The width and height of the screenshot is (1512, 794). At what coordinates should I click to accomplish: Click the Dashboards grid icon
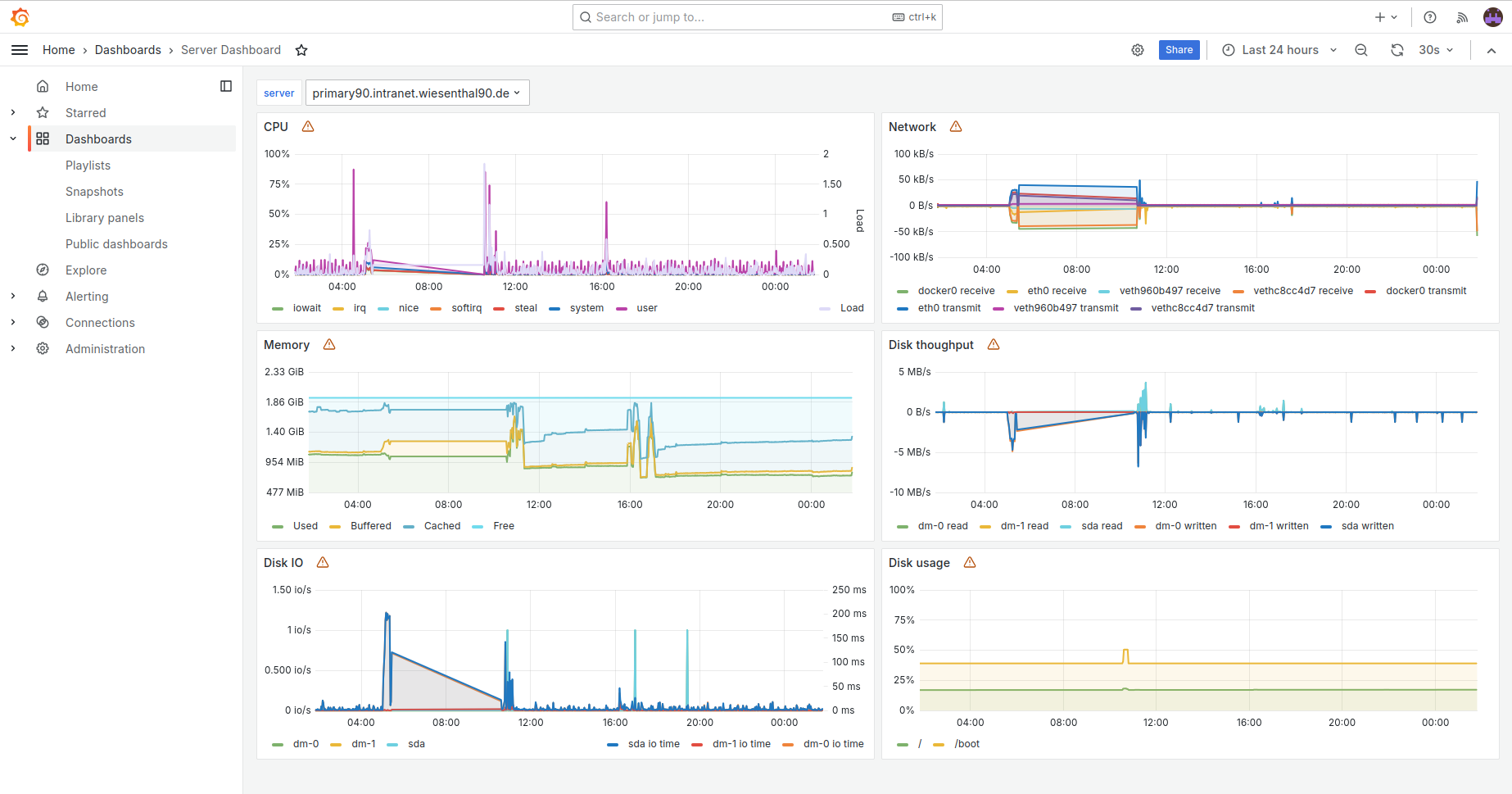coord(43,138)
